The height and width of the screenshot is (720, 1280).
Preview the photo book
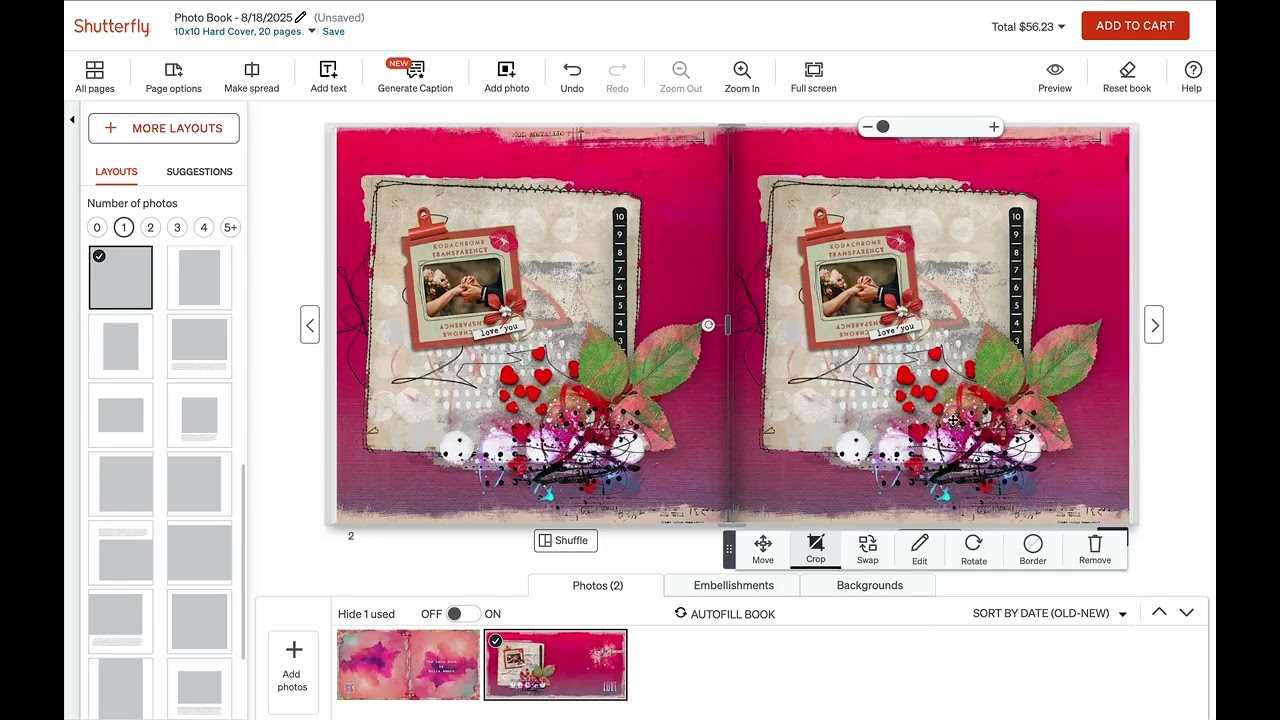[x=1055, y=76]
